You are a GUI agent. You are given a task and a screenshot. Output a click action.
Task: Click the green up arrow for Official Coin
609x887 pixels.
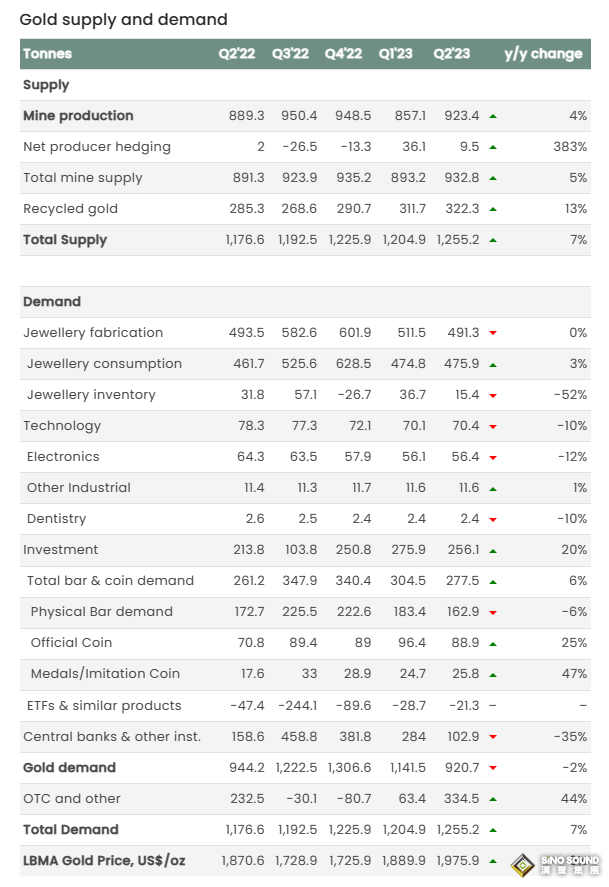tap(493, 643)
